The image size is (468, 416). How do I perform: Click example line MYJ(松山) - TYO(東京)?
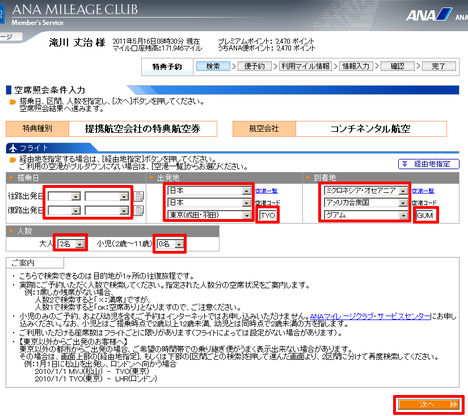tap(92, 371)
